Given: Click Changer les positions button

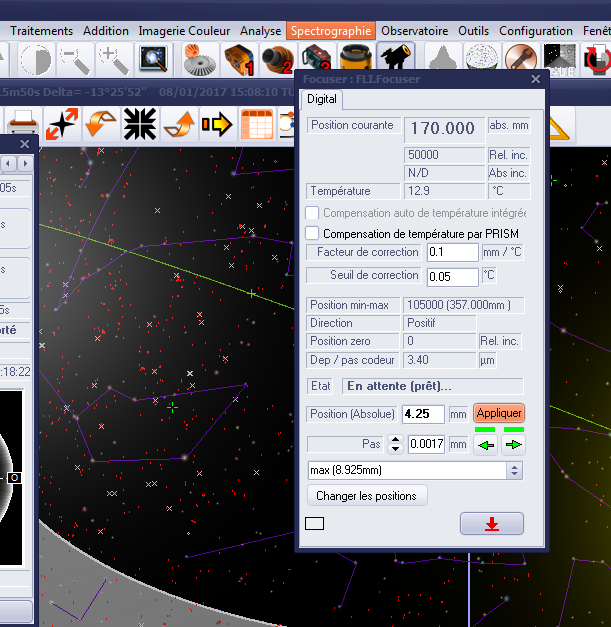Looking at the screenshot, I should pos(366,496).
